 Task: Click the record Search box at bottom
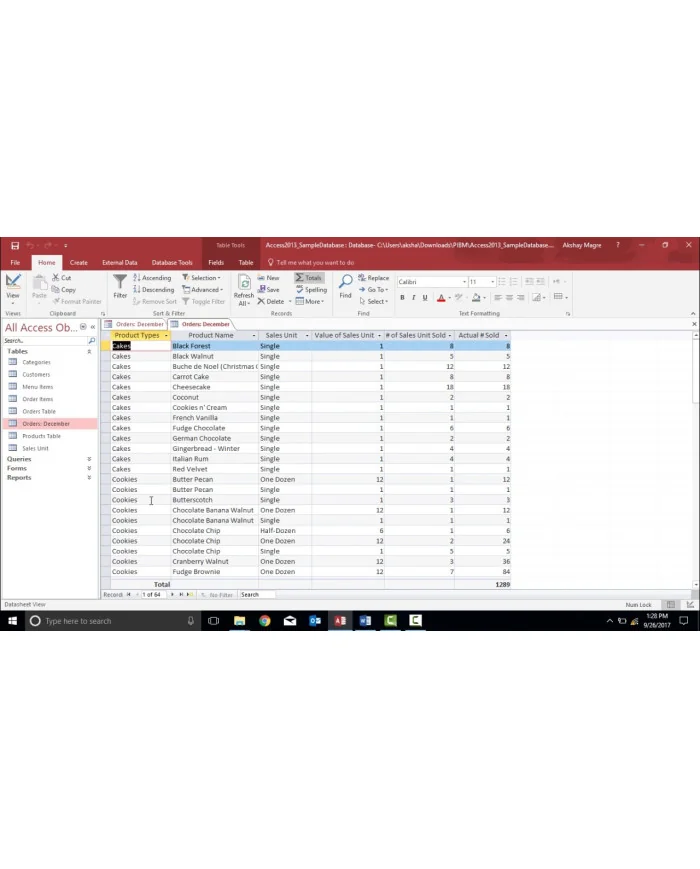(256, 595)
